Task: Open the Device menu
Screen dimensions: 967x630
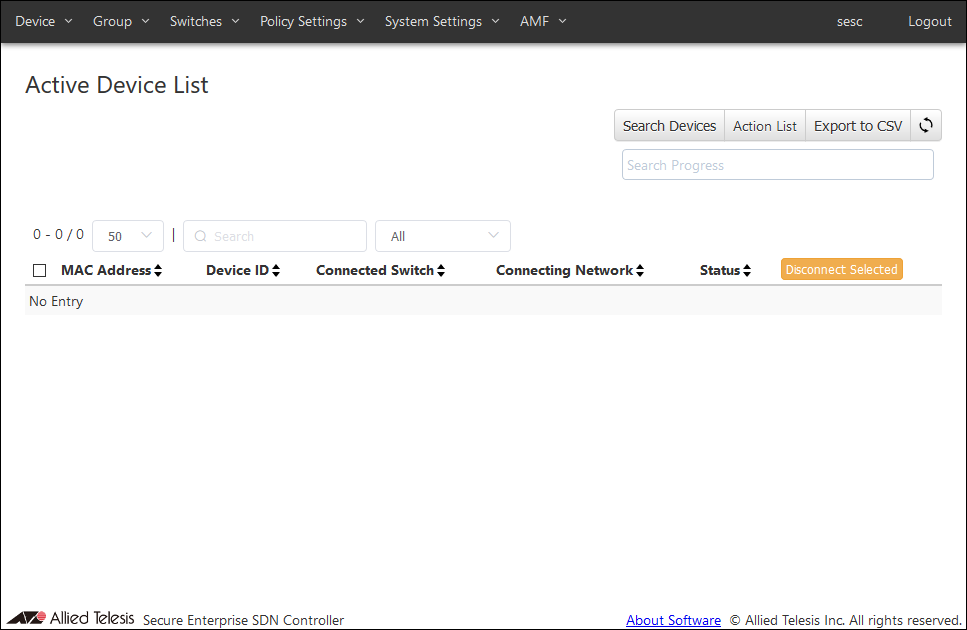Action: 44,21
